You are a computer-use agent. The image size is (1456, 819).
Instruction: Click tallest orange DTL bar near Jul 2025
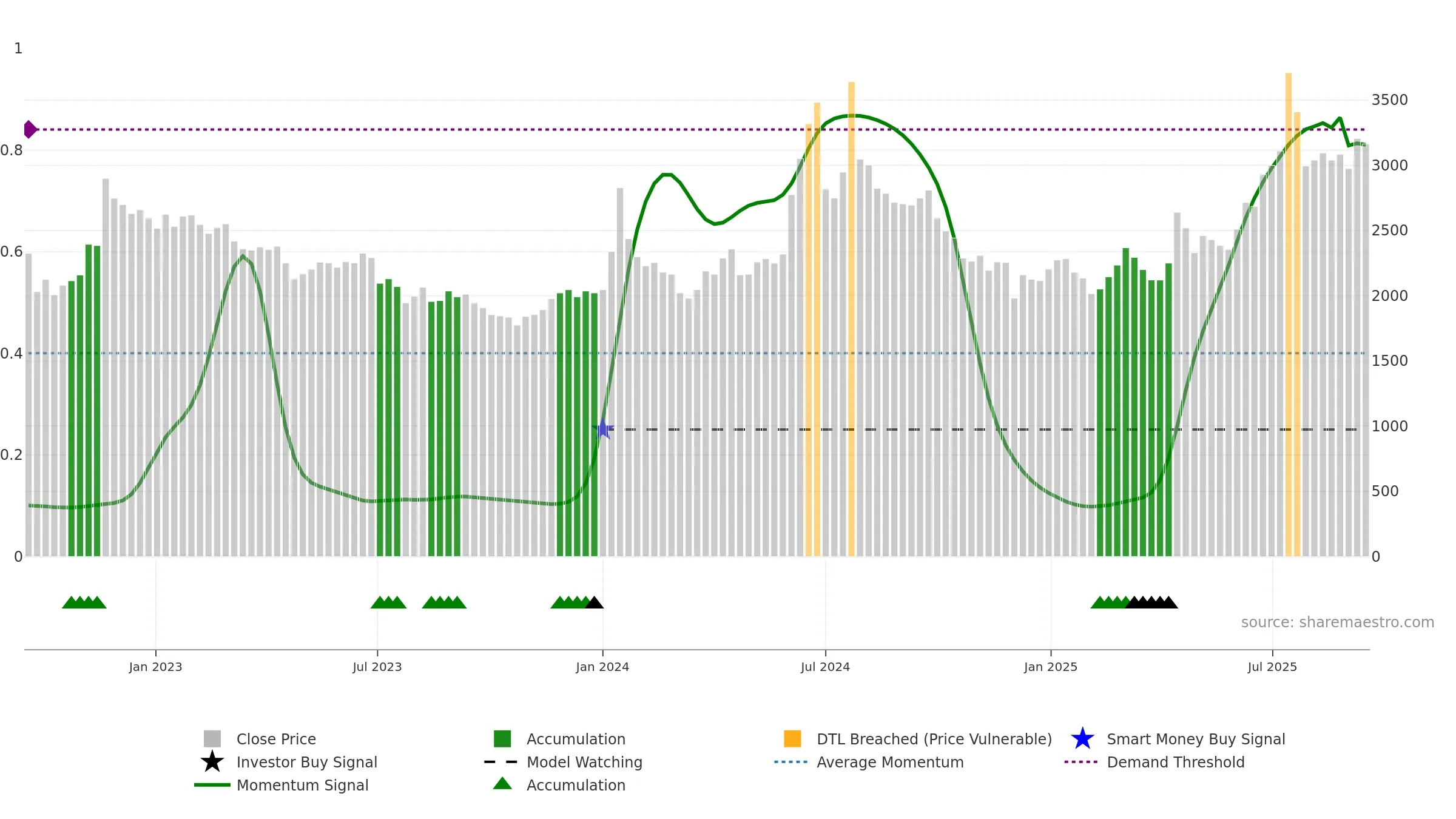tap(1289, 314)
